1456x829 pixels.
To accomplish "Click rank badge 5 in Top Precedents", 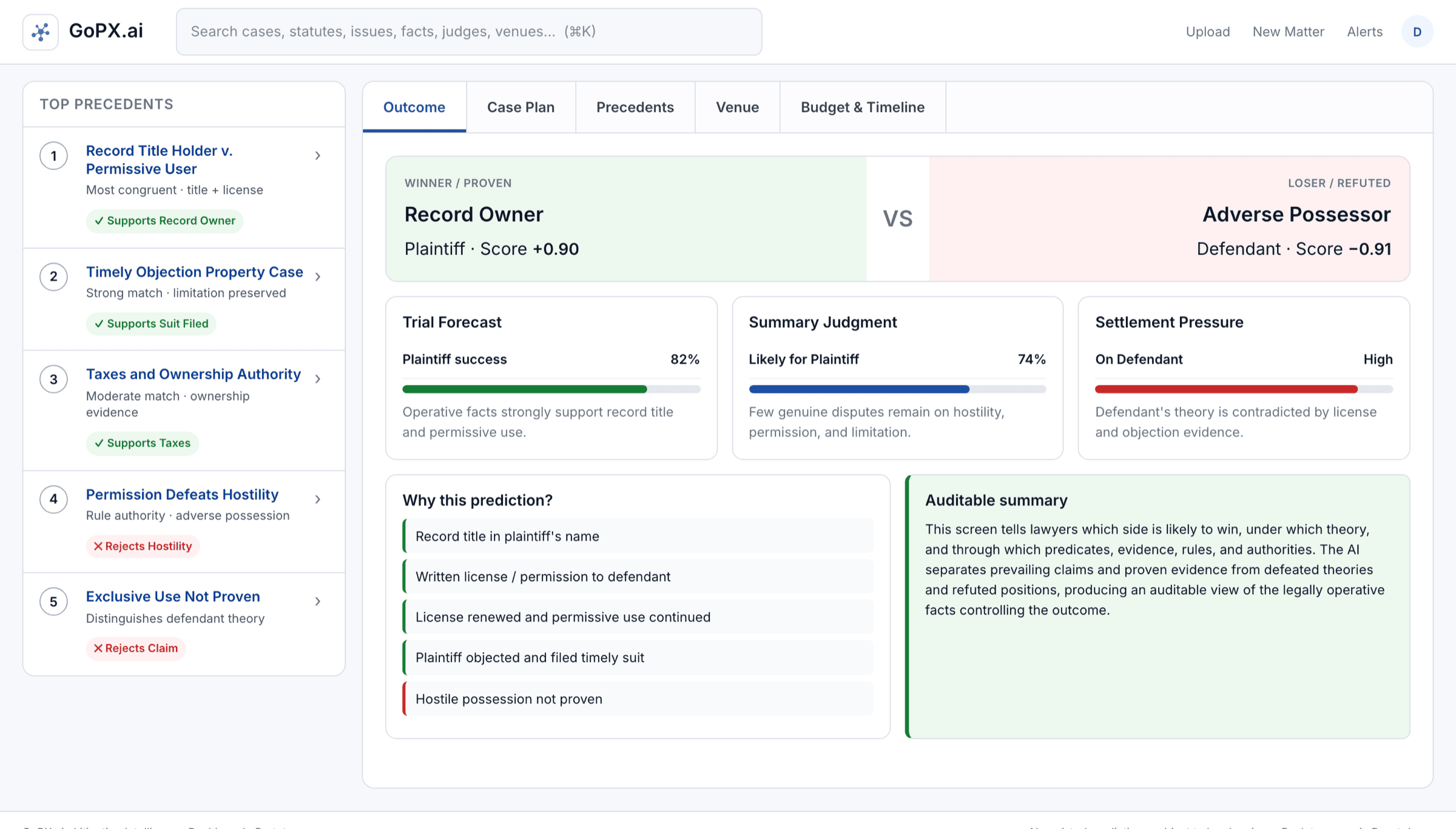I will [53, 601].
